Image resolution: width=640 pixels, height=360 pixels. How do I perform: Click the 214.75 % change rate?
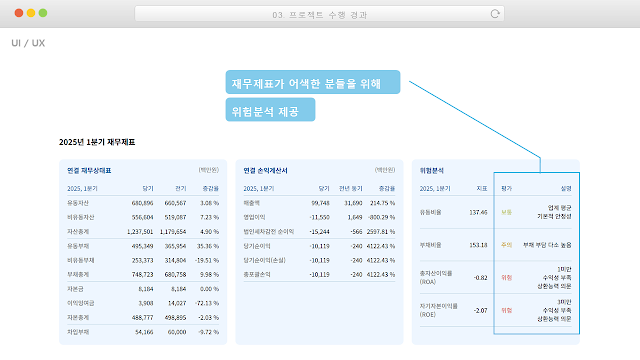tap(382, 203)
